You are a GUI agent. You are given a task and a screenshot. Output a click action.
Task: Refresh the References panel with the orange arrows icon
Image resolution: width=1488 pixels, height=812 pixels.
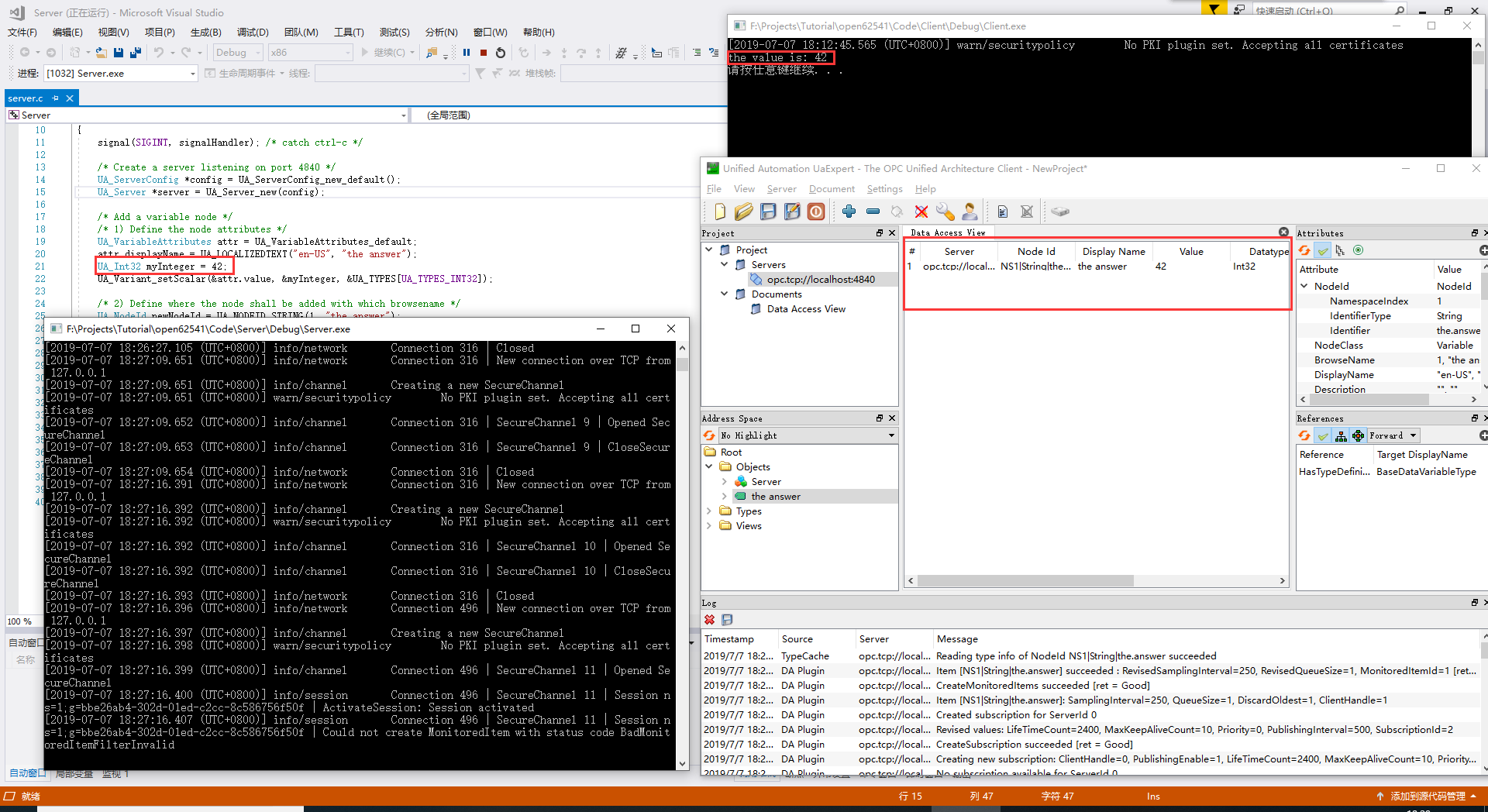tap(1305, 435)
